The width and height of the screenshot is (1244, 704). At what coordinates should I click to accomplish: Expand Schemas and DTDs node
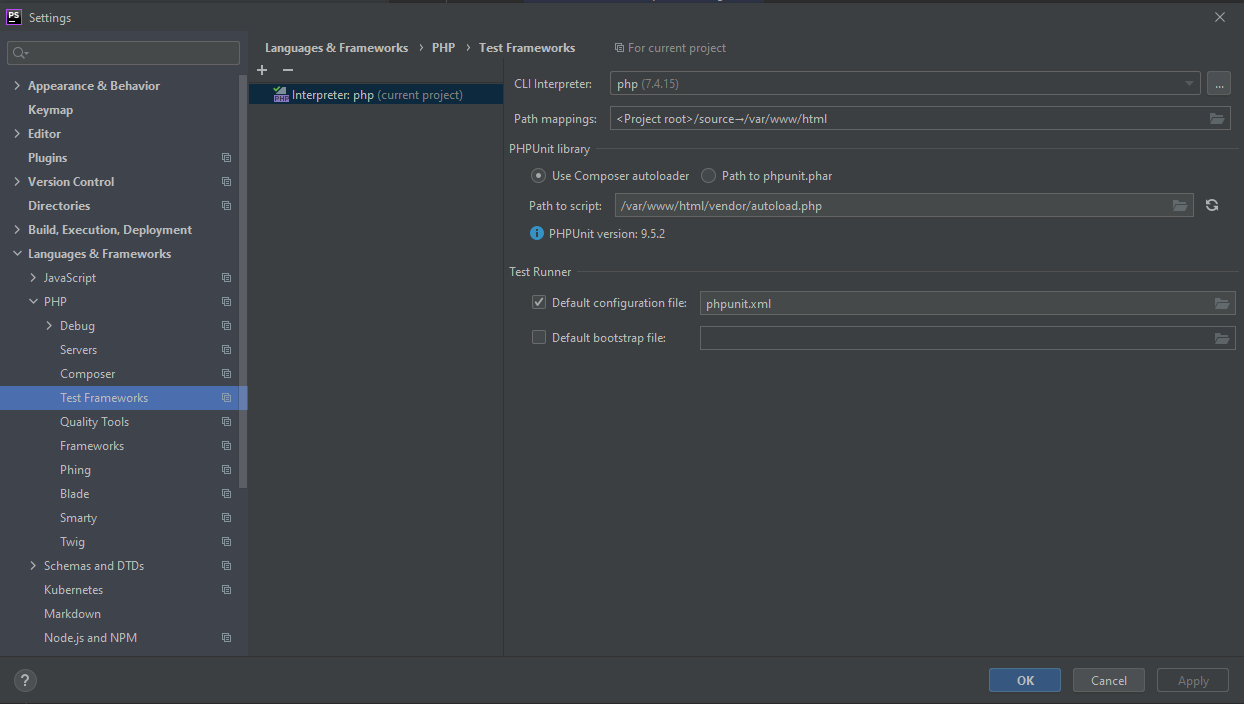(x=33, y=566)
